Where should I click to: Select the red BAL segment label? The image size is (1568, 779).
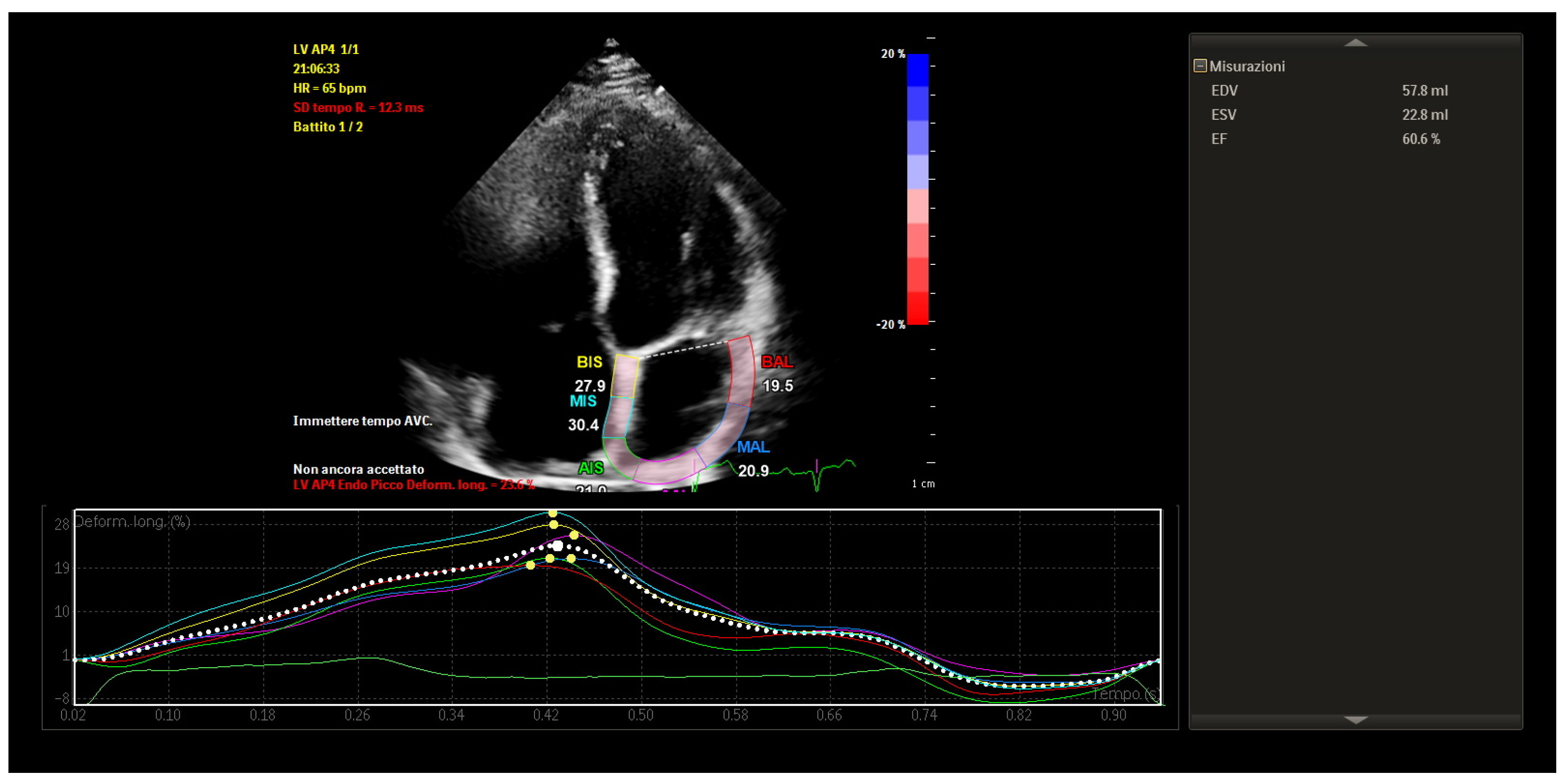pyautogui.click(x=777, y=362)
